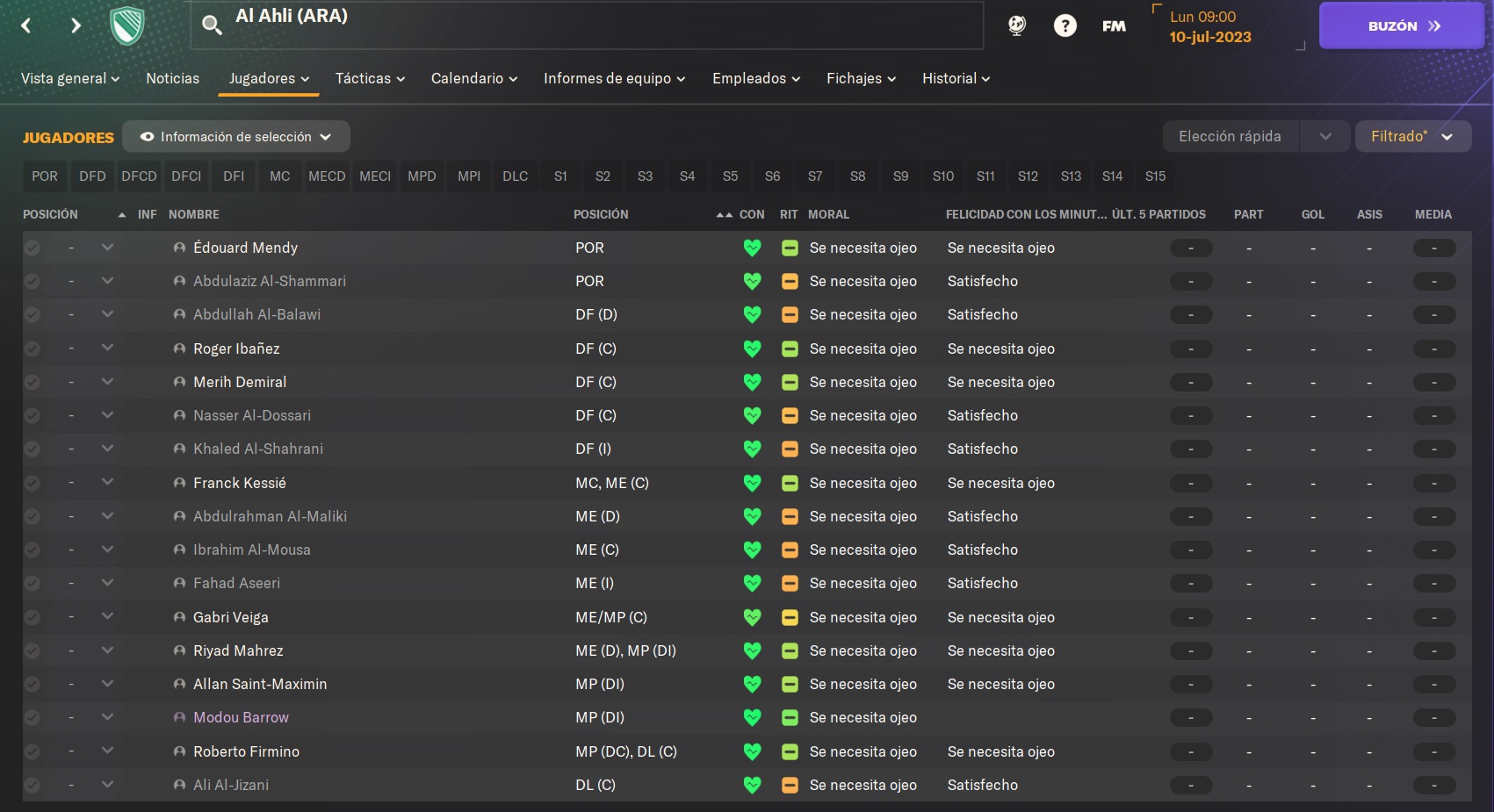
Task: Open the globe world icon
Action: [x=1017, y=25]
